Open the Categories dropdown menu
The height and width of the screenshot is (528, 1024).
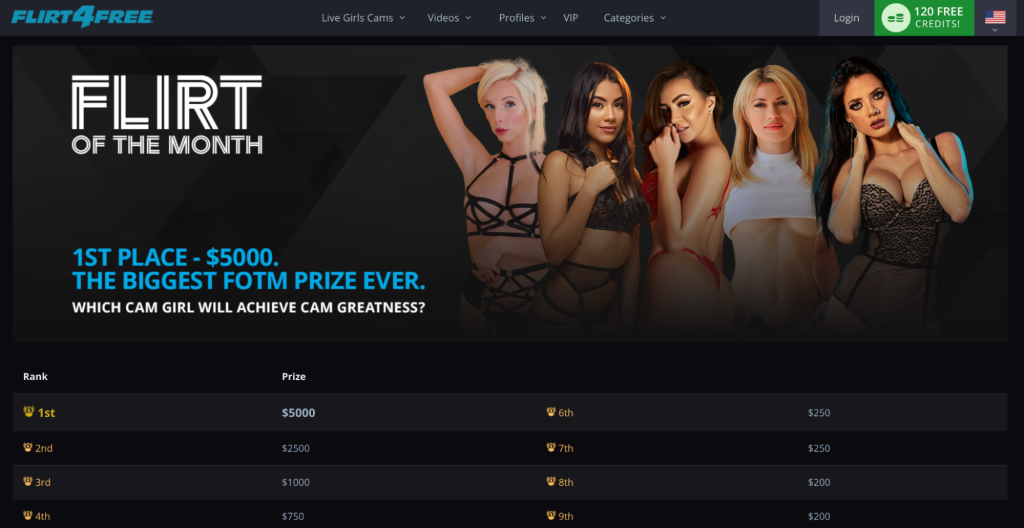[x=635, y=18]
